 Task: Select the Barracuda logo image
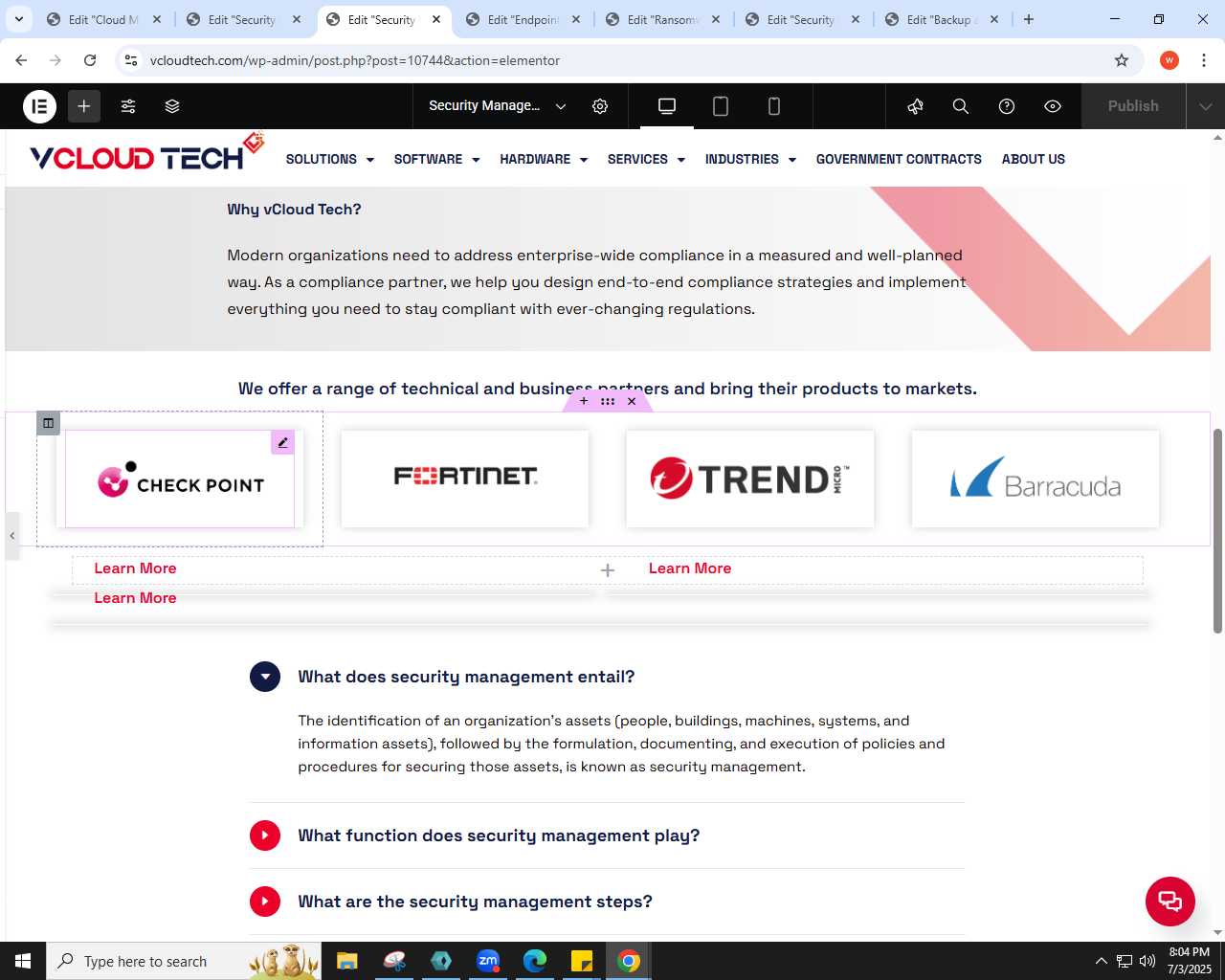coord(1036,479)
